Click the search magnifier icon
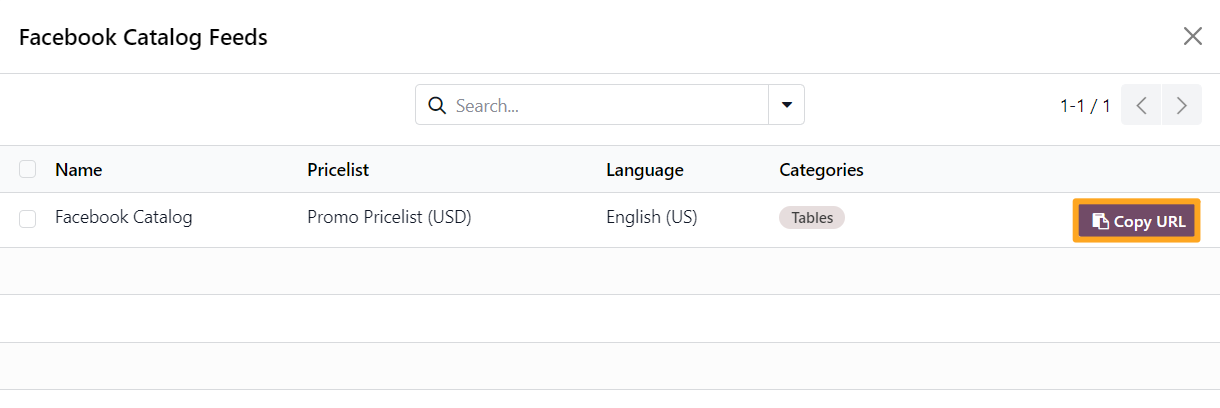The width and height of the screenshot is (1220, 408). (436, 105)
